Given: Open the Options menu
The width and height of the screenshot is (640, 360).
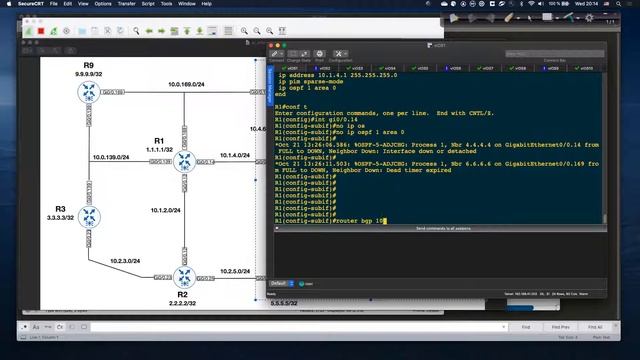Looking at the screenshot, I should click(x=103, y=4).
